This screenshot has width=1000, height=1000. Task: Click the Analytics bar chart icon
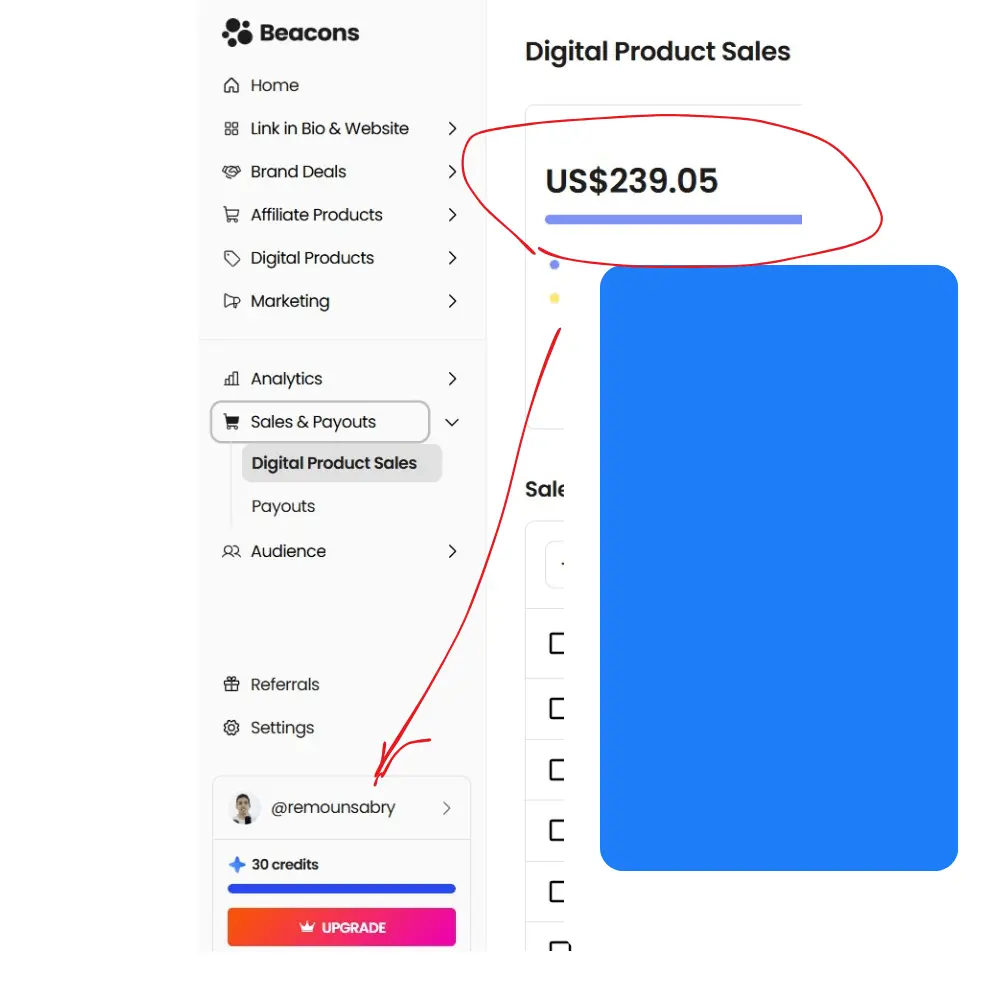point(232,379)
